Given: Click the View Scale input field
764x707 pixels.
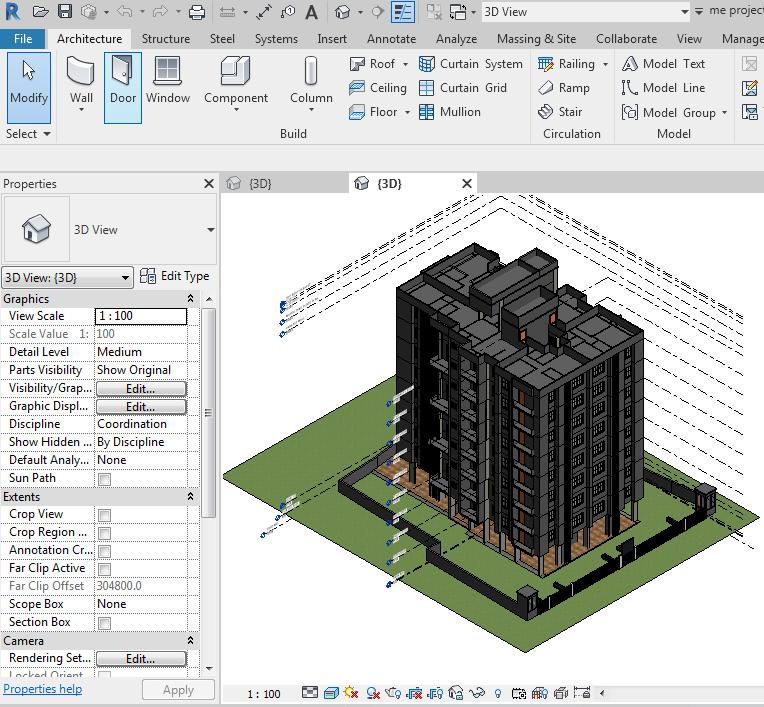Looking at the screenshot, I should 141,316.
